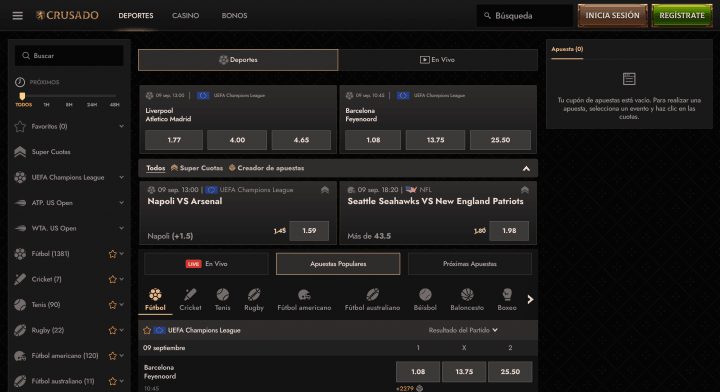Click the WTA US Open sidebar icon
The image size is (720, 392).
20,228
